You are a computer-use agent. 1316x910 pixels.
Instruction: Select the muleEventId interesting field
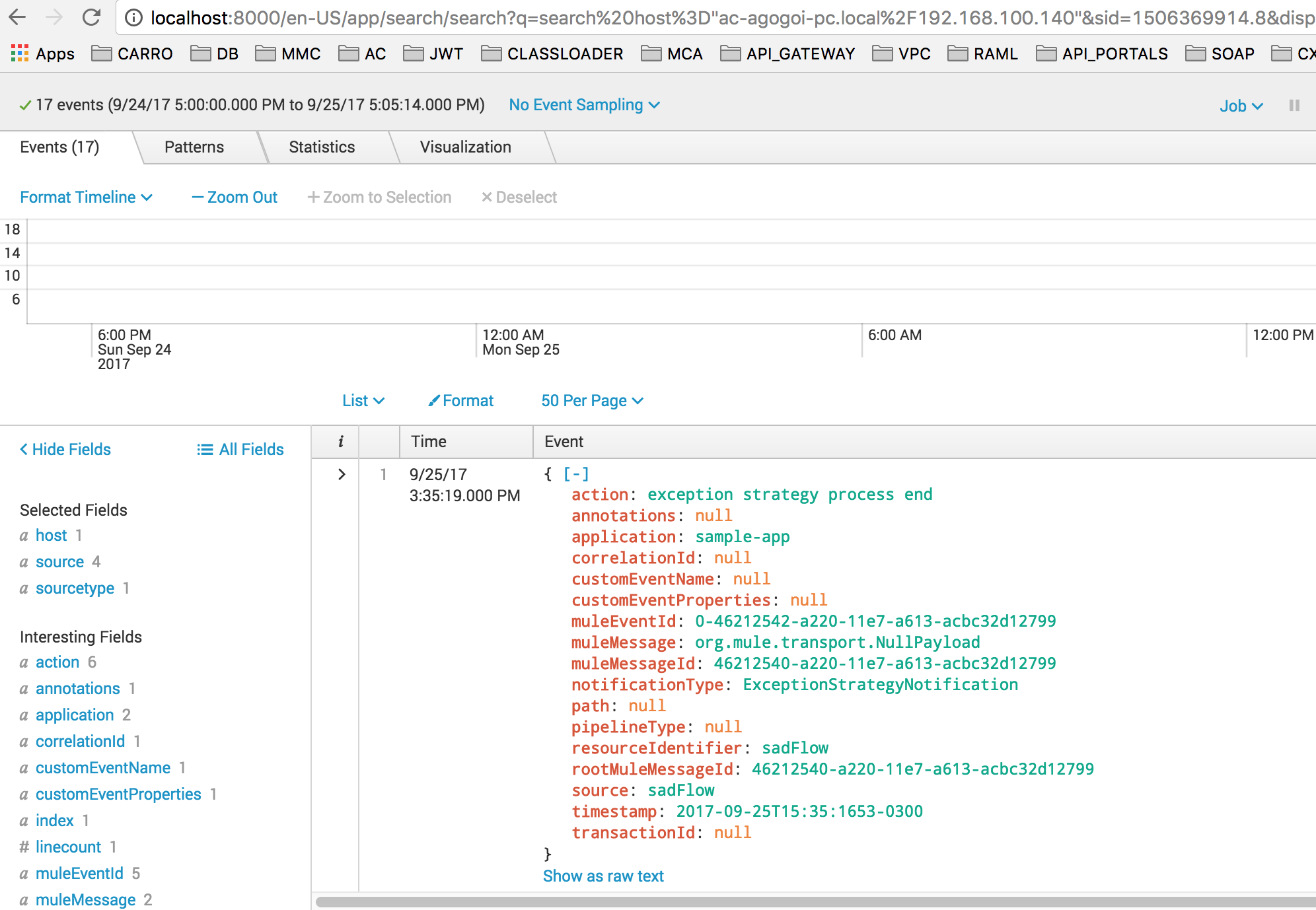click(79, 874)
